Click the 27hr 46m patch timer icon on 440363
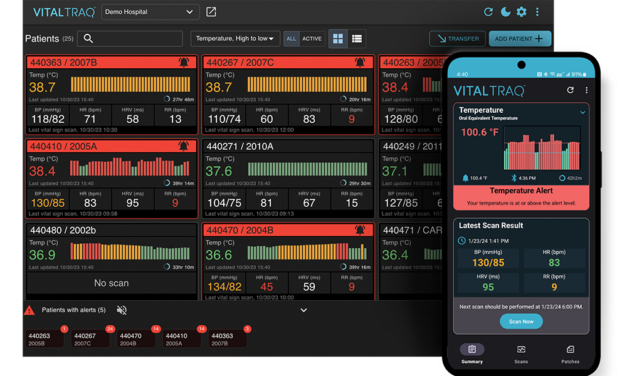Viewport: 627px width, 376px height. 167,99
